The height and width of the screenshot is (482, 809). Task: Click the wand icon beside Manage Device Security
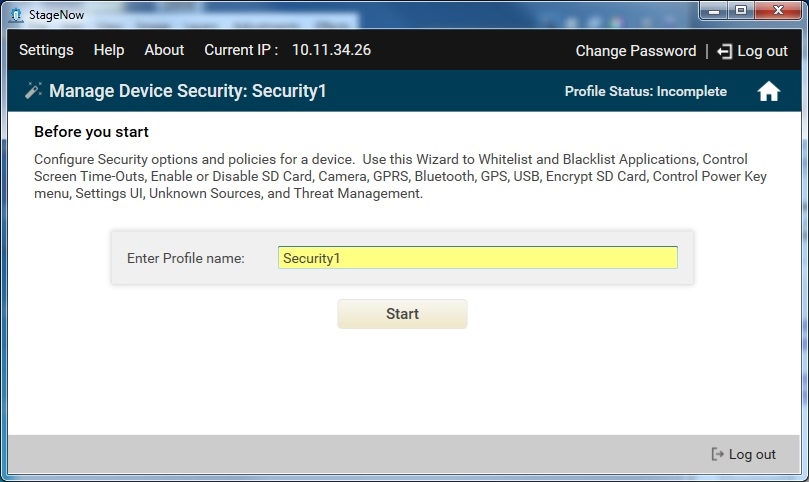[x=33, y=91]
